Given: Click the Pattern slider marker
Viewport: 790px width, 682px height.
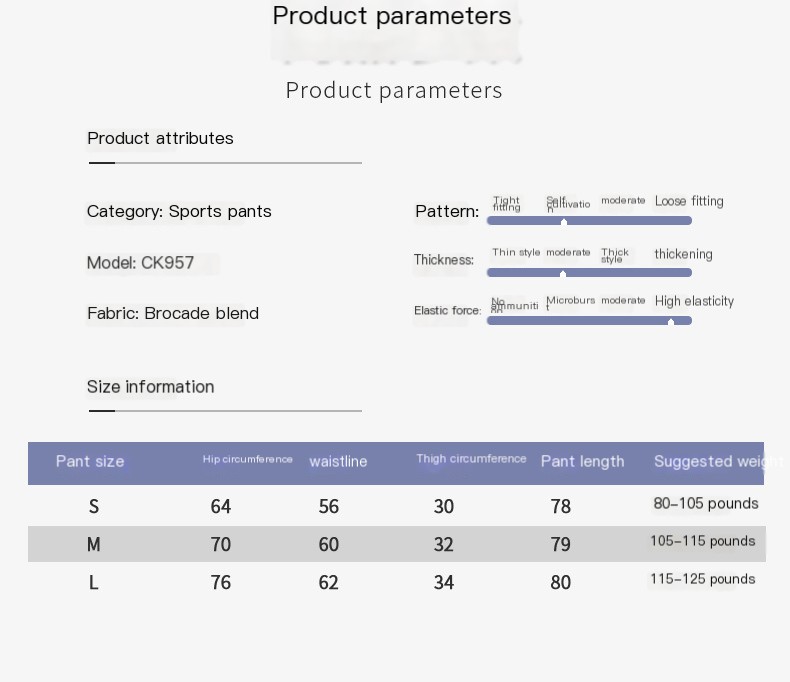Looking at the screenshot, I should click(x=564, y=222).
